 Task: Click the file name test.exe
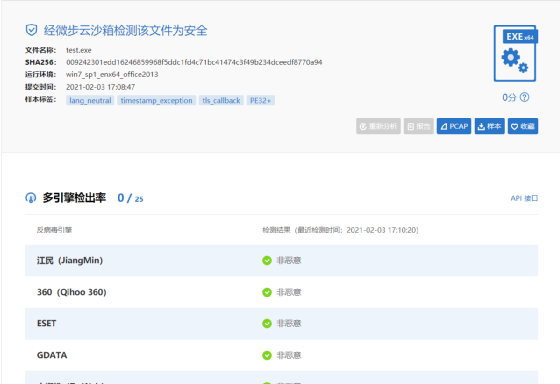(x=79, y=50)
